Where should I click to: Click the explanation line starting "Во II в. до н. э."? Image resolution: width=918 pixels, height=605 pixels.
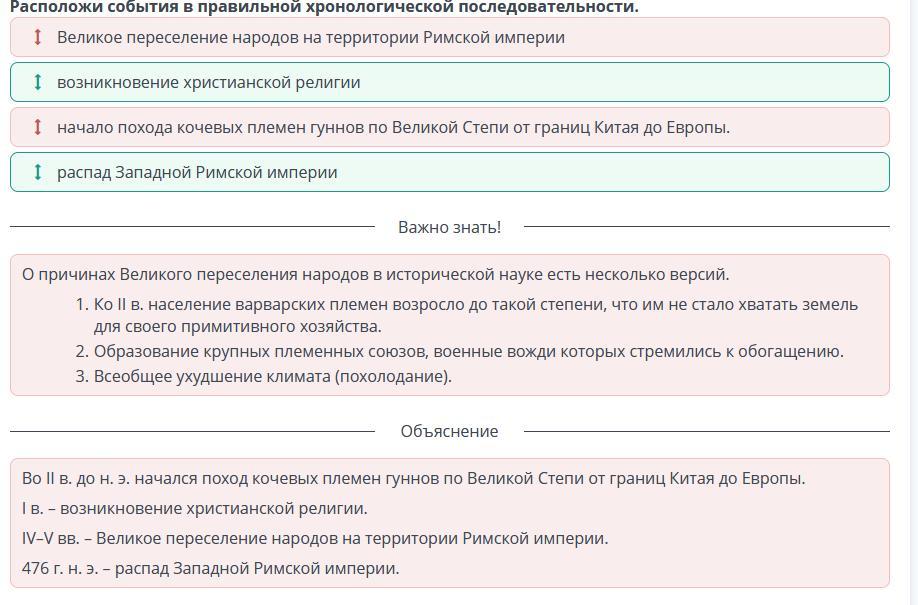tap(413, 478)
